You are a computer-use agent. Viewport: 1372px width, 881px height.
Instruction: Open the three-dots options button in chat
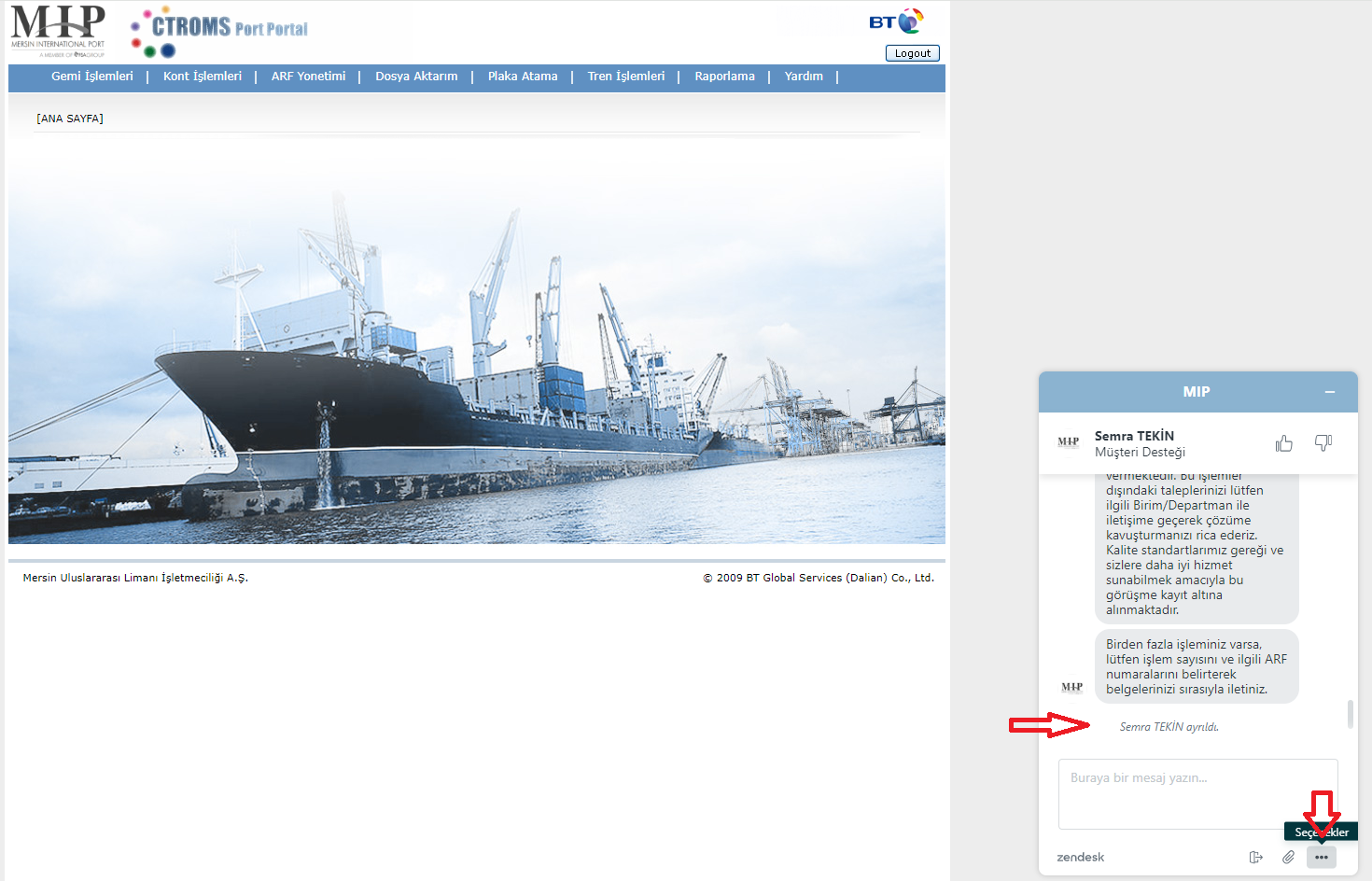1321,857
